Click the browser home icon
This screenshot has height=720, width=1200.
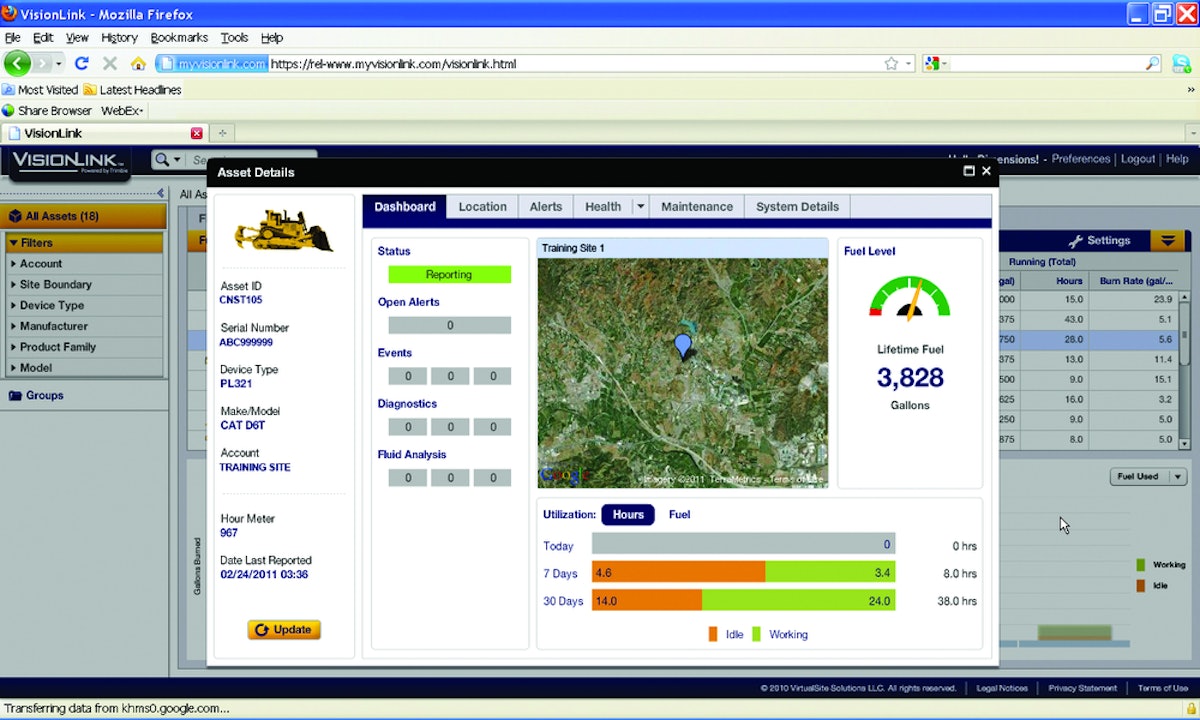pyautogui.click(x=138, y=62)
